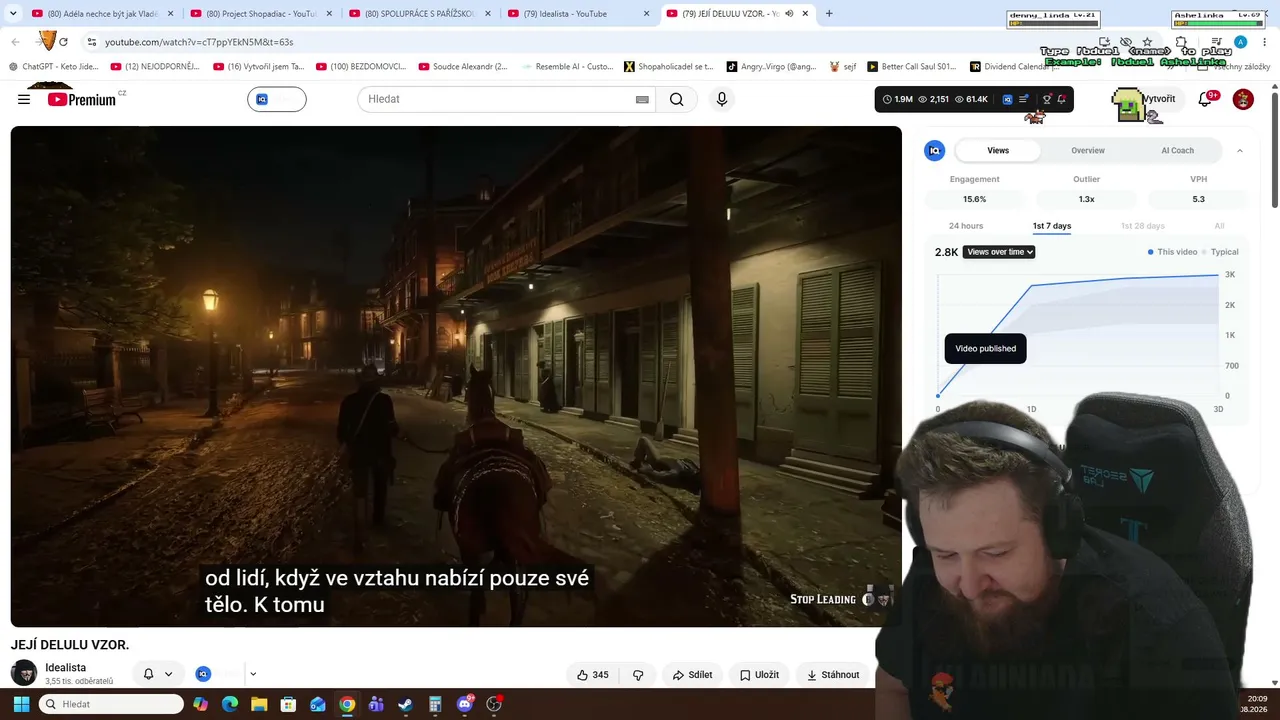
Task: Click the bell icon in the vidIQ bar
Action: click(1062, 99)
